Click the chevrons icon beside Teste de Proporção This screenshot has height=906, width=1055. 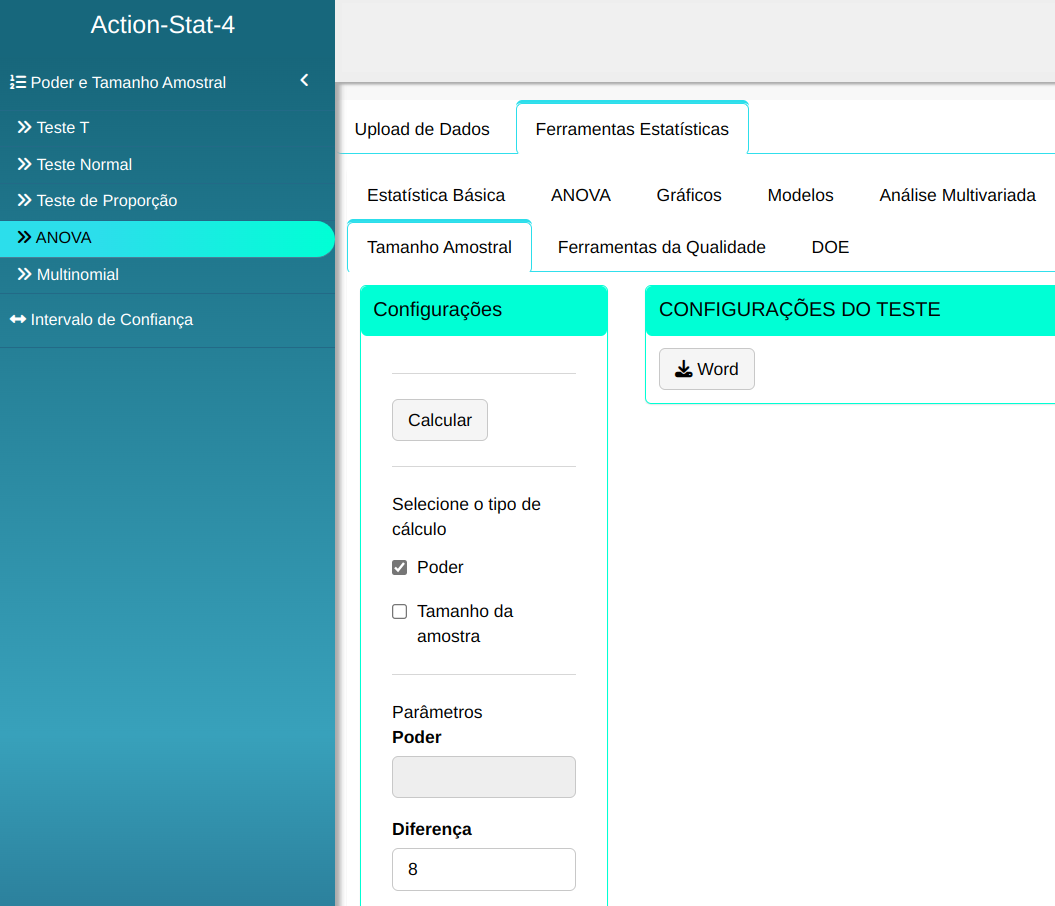[25, 201]
